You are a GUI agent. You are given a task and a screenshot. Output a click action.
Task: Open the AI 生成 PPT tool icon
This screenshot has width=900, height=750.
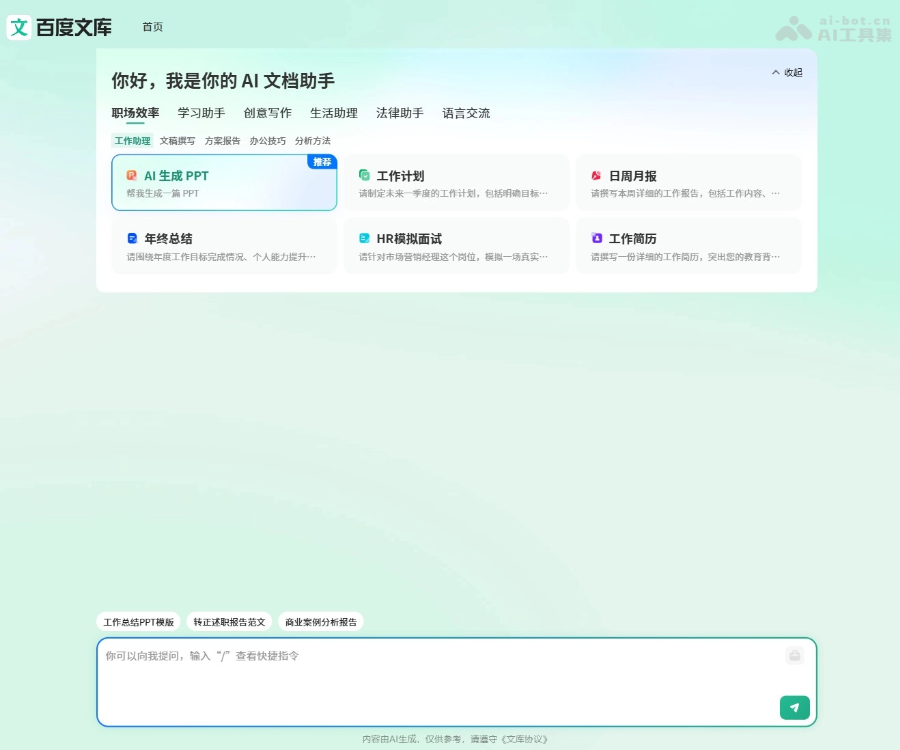coord(131,176)
